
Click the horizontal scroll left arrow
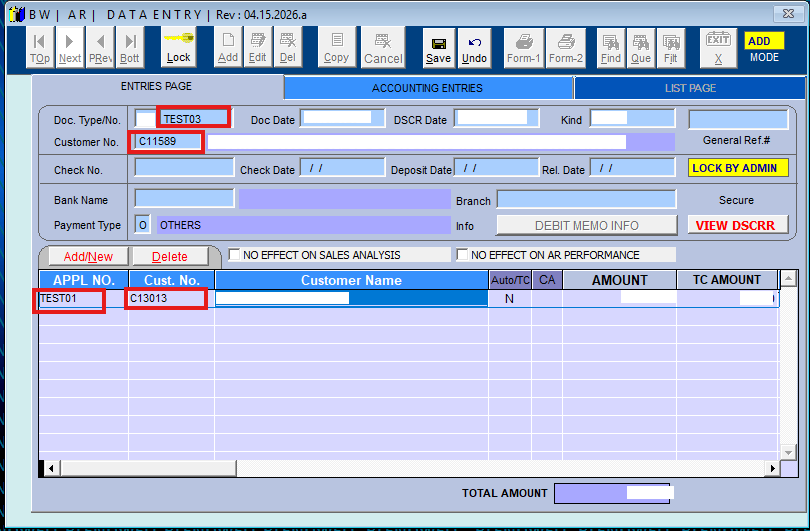pyautogui.click(x=51, y=468)
